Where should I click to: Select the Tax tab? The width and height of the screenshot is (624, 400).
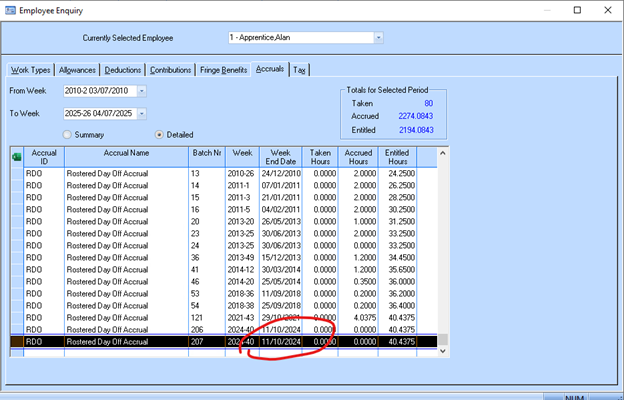[300, 70]
